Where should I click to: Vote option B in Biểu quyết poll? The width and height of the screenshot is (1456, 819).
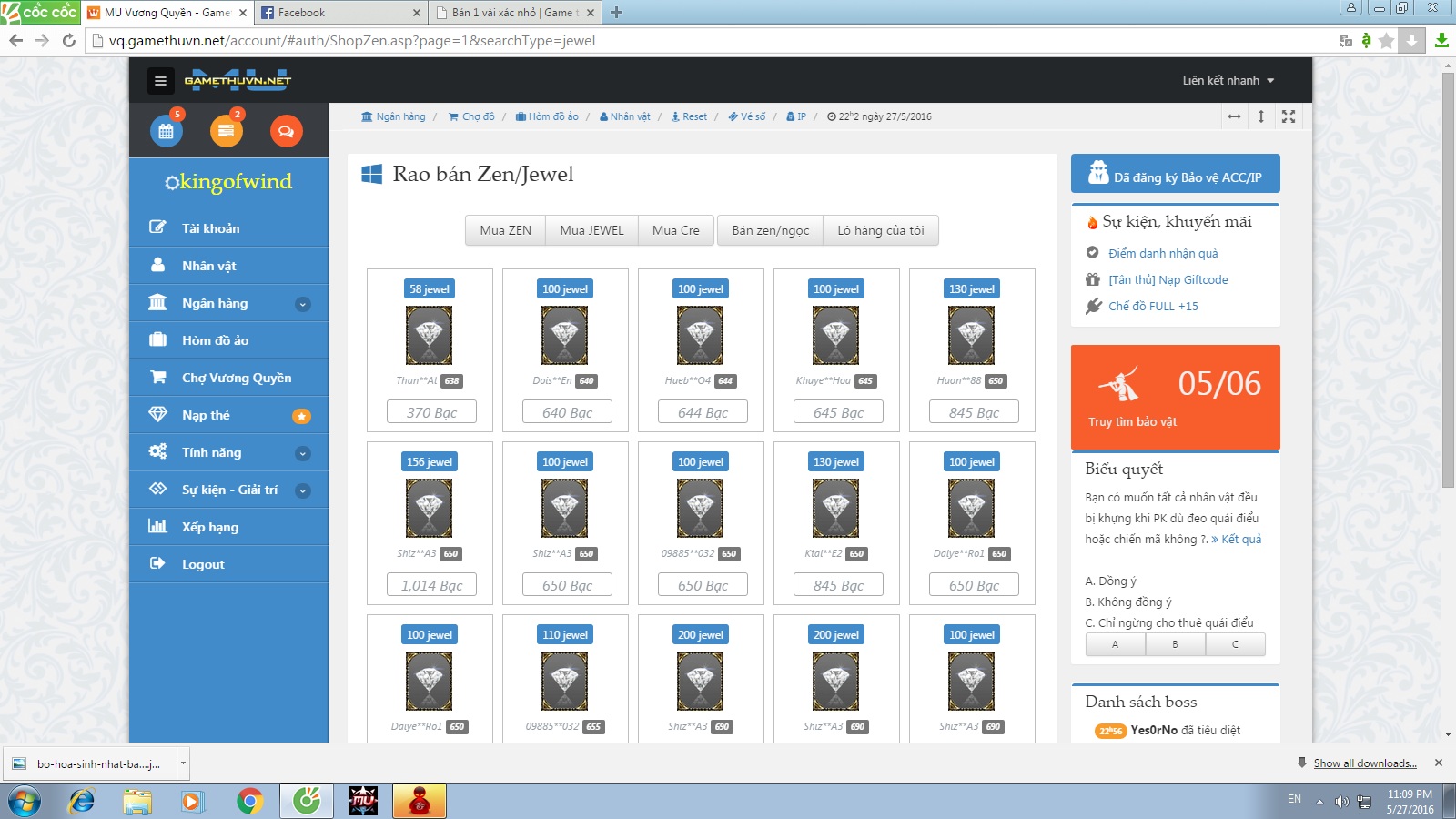(1175, 644)
